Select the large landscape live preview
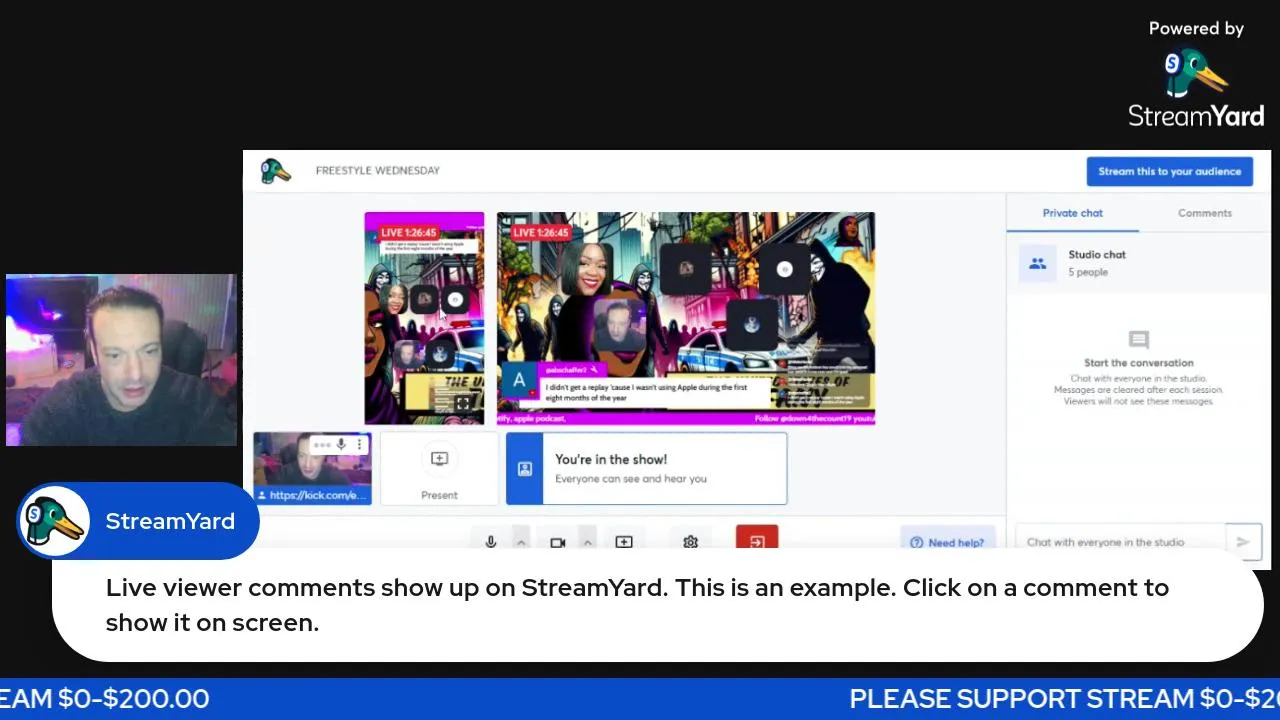Screen dimensions: 1280x720 click(x=686, y=318)
